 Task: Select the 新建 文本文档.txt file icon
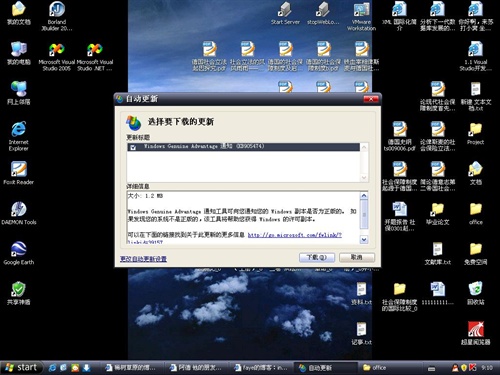click(x=476, y=96)
